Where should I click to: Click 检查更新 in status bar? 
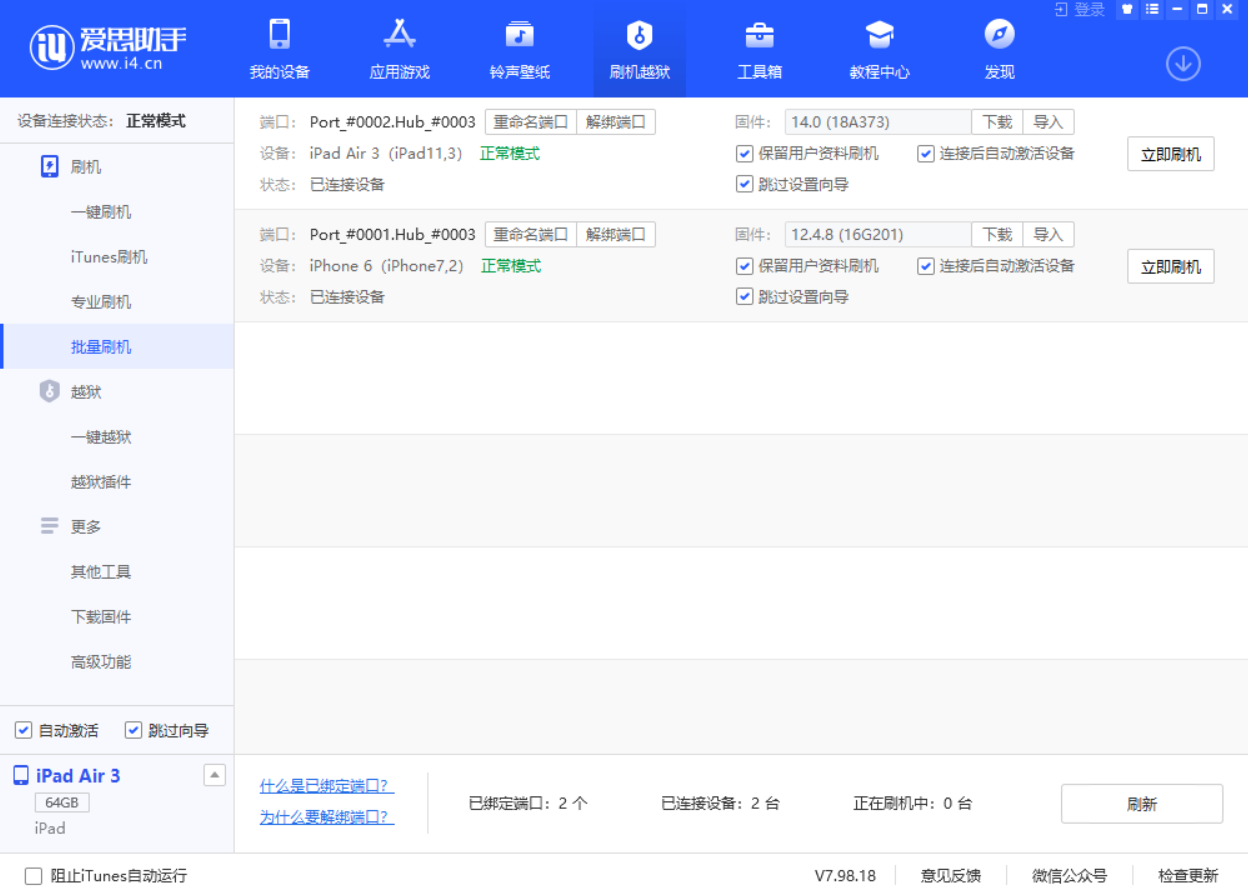point(1188,876)
